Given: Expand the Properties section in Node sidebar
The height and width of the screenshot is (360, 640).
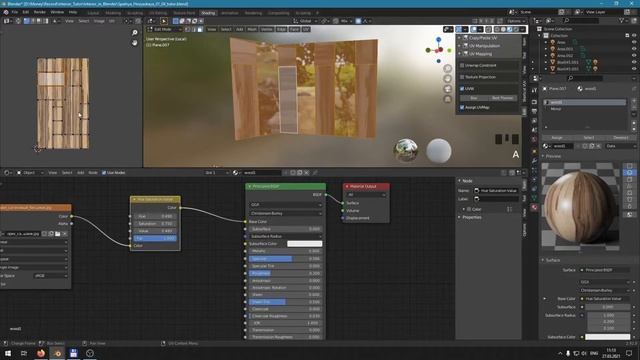Looking at the screenshot, I should 472,217.
